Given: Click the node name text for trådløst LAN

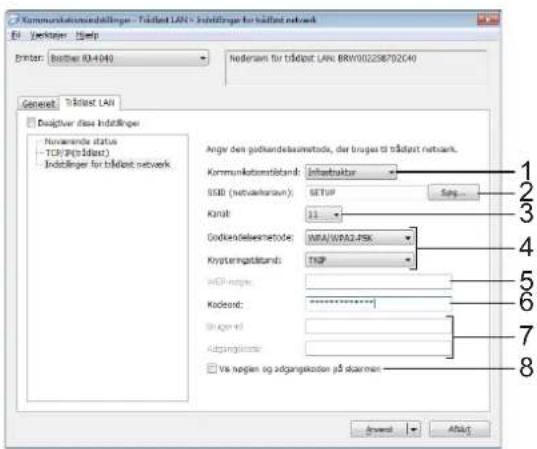Looking at the screenshot, I should (323, 59).
